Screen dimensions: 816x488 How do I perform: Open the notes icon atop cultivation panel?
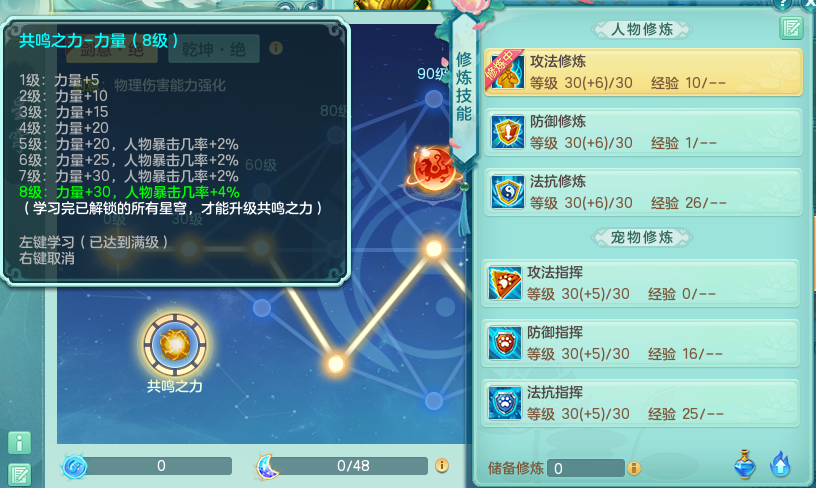[x=791, y=28]
